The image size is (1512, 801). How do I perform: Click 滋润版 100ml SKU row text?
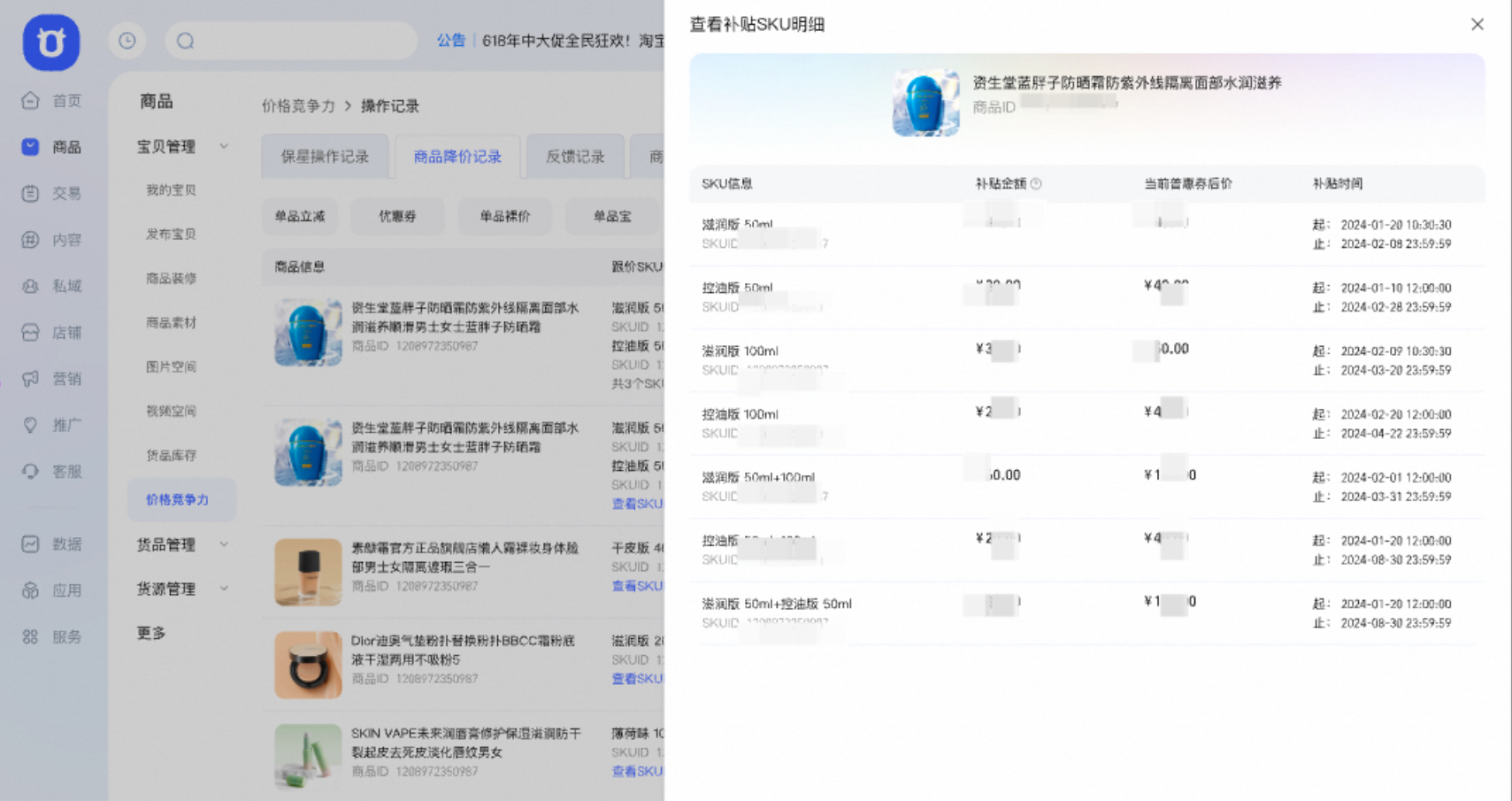(x=741, y=350)
